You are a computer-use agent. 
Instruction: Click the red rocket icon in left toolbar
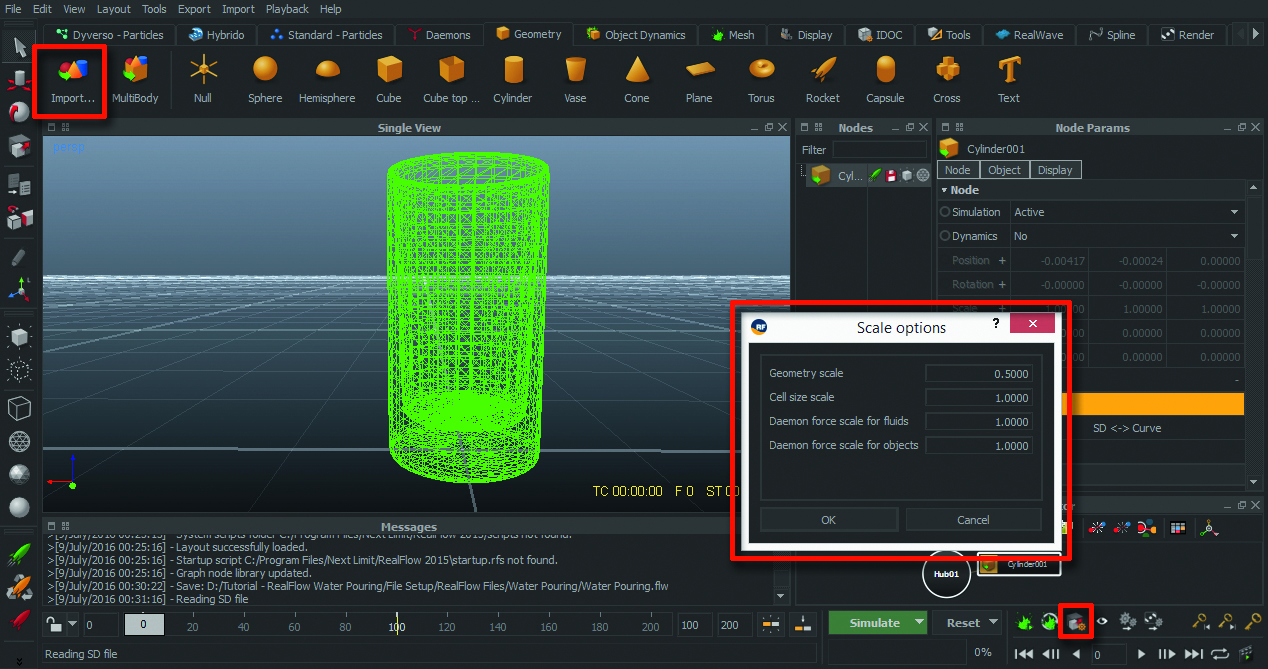point(19,619)
